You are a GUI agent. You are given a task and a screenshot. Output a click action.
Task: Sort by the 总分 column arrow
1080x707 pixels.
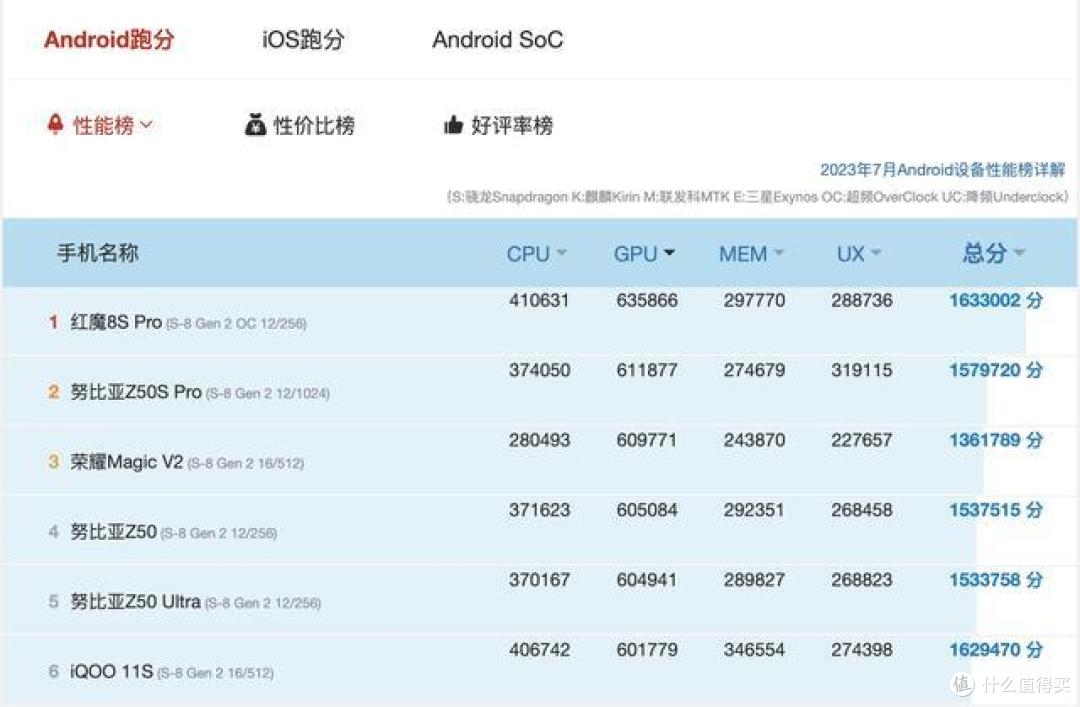[1019, 253]
